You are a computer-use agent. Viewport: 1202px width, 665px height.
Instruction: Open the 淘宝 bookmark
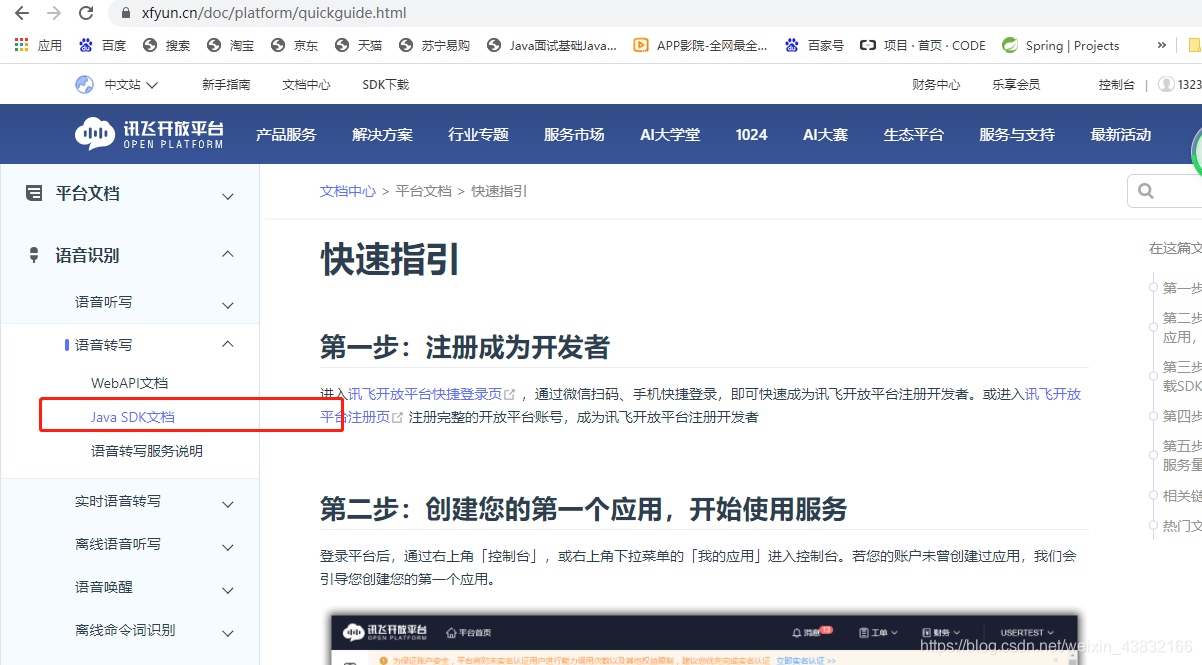pyautogui.click(x=231, y=45)
